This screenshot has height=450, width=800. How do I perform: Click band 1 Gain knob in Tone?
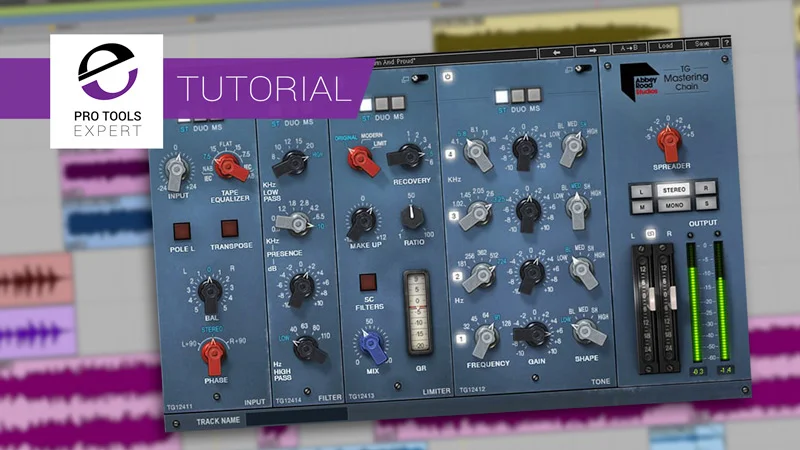click(534, 334)
